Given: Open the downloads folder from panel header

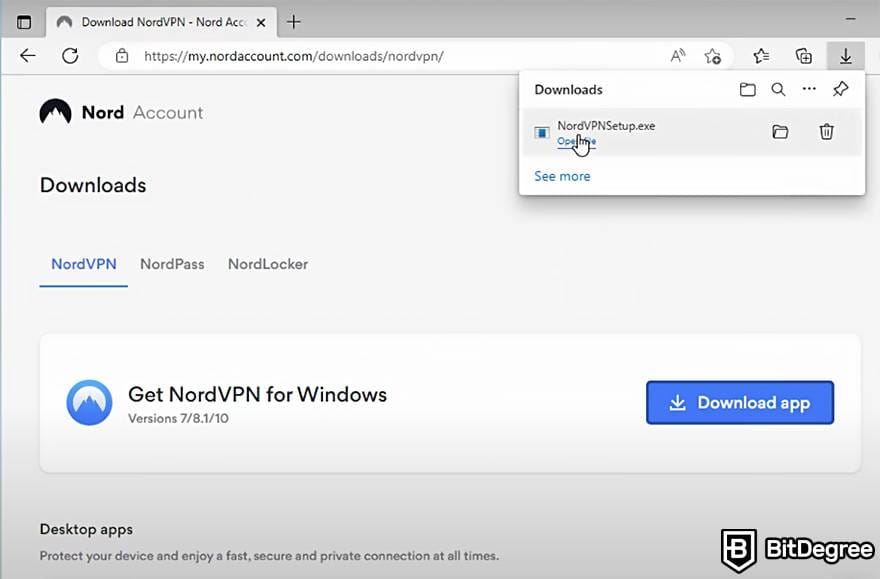Looking at the screenshot, I should pyautogui.click(x=748, y=89).
